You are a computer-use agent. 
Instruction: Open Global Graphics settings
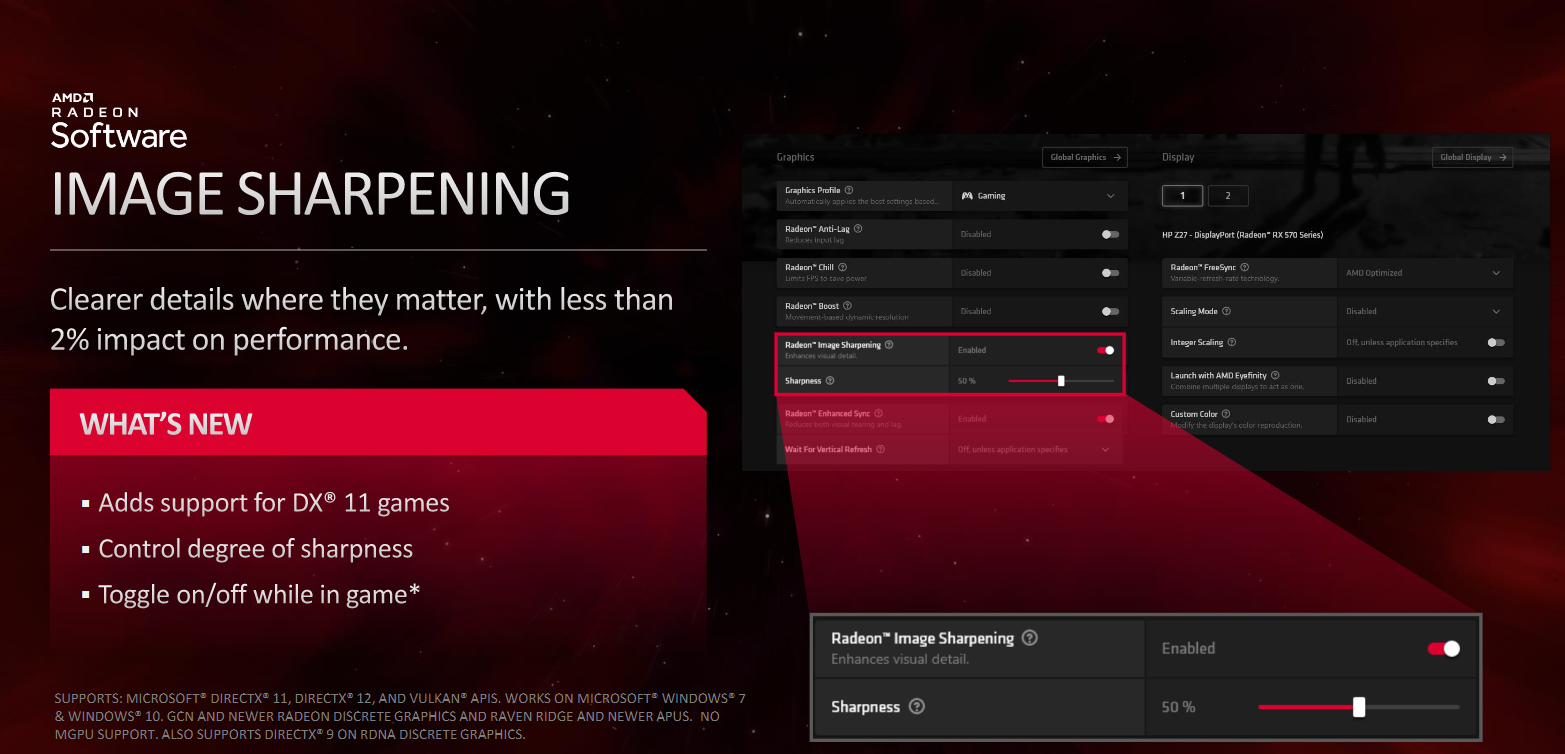[1085, 157]
